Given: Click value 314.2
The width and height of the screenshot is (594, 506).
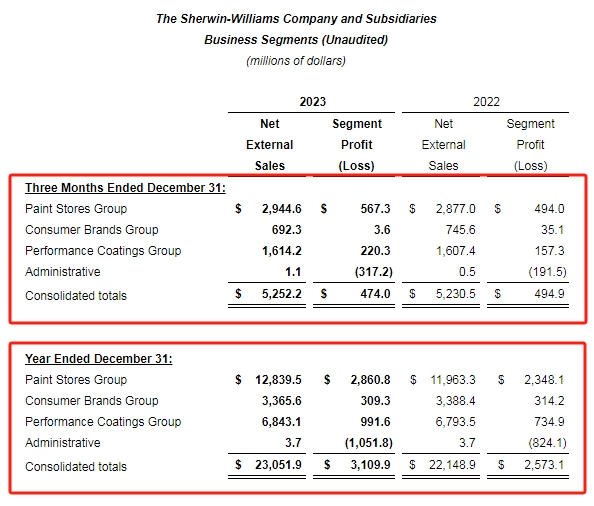Looking at the screenshot, I should pos(549,401).
